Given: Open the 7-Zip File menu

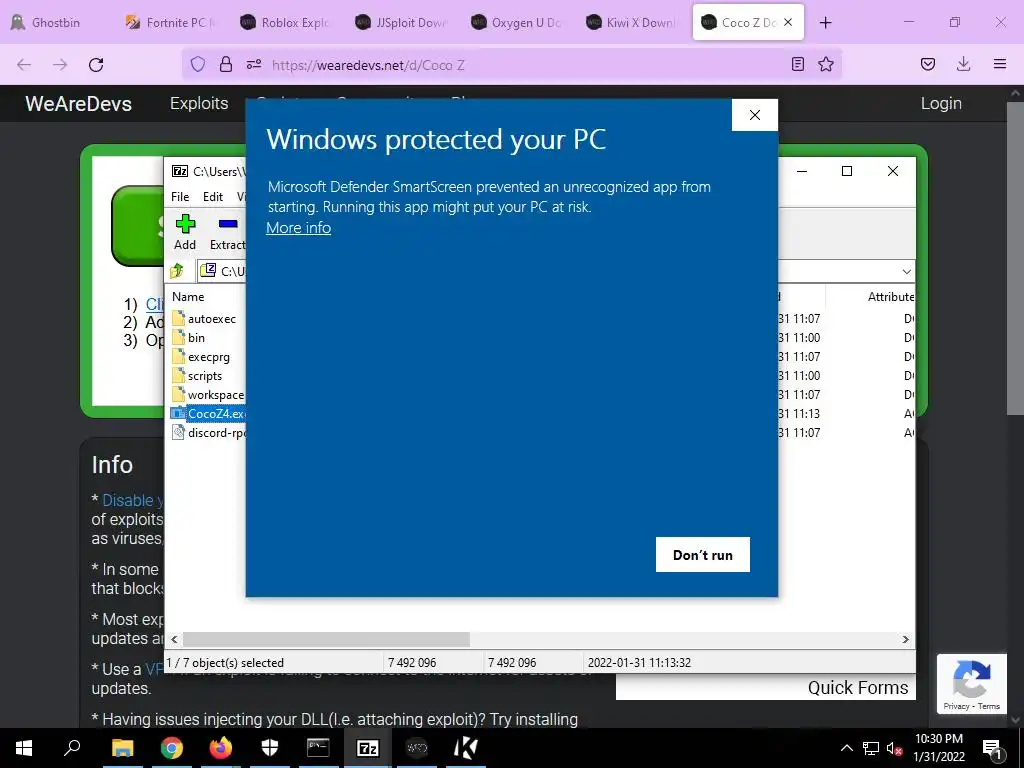Looking at the screenshot, I should click(x=180, y=197).
